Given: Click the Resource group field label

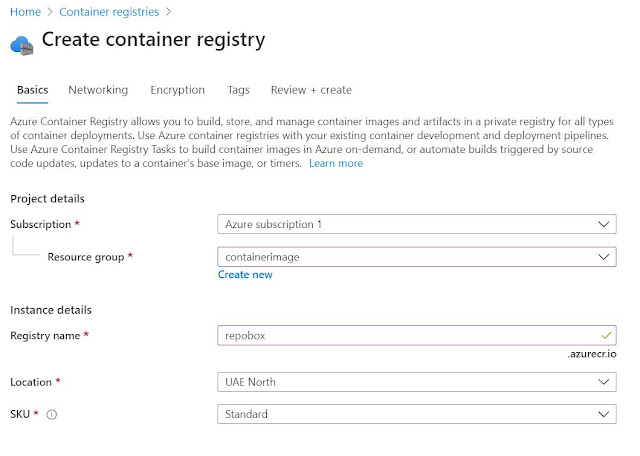Looking at the screenshot, I should [86, 257].
